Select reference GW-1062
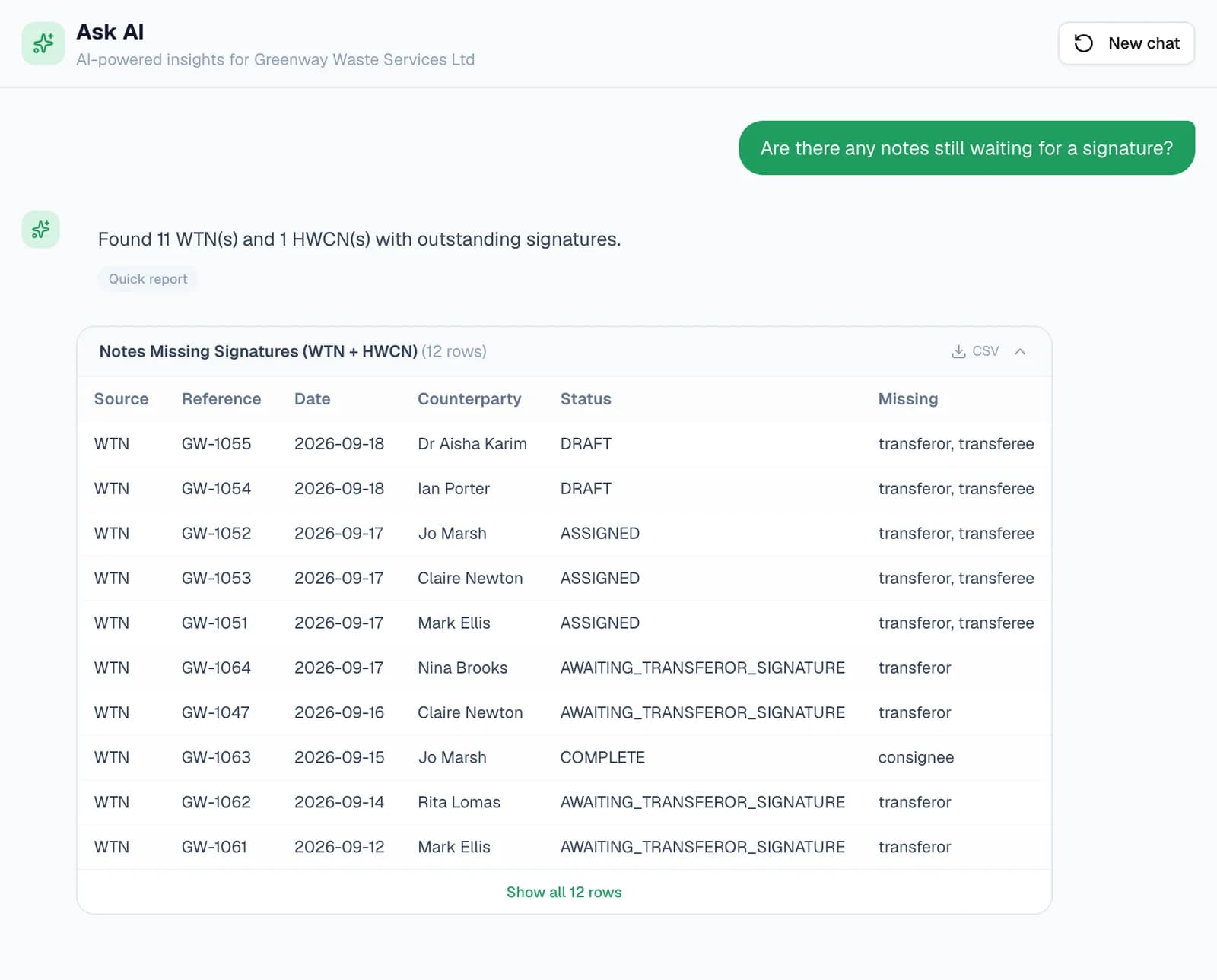 coord(216,803)
